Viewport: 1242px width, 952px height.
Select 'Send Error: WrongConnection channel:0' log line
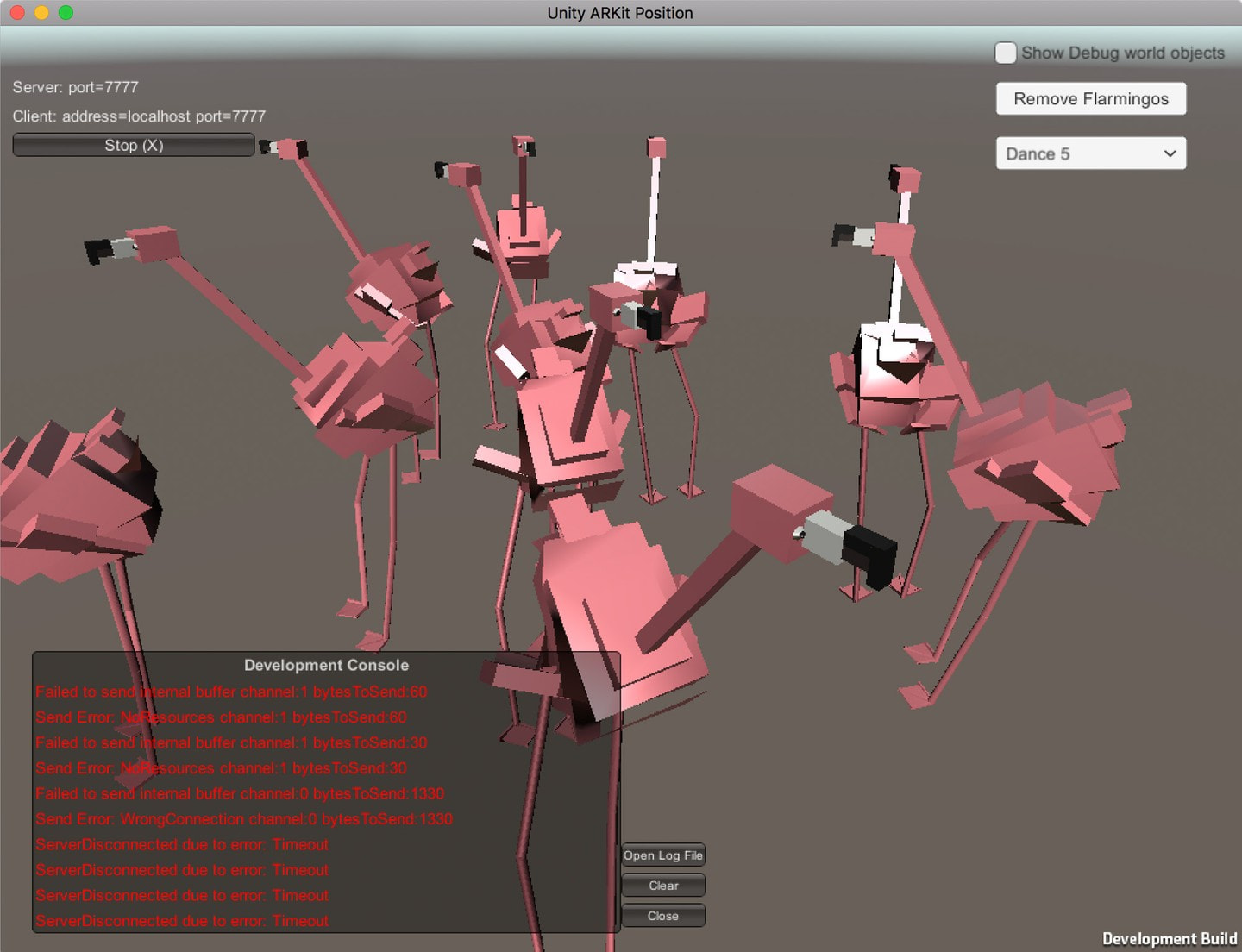(x=244, y=819)
